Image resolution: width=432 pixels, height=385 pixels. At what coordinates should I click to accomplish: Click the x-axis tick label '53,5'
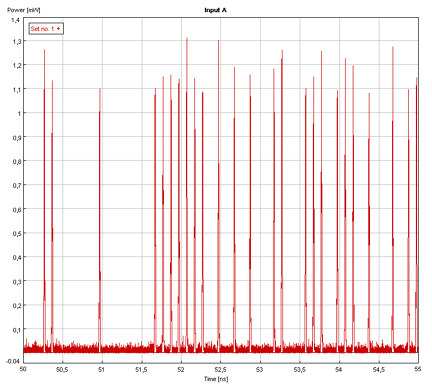click(299, 369)
